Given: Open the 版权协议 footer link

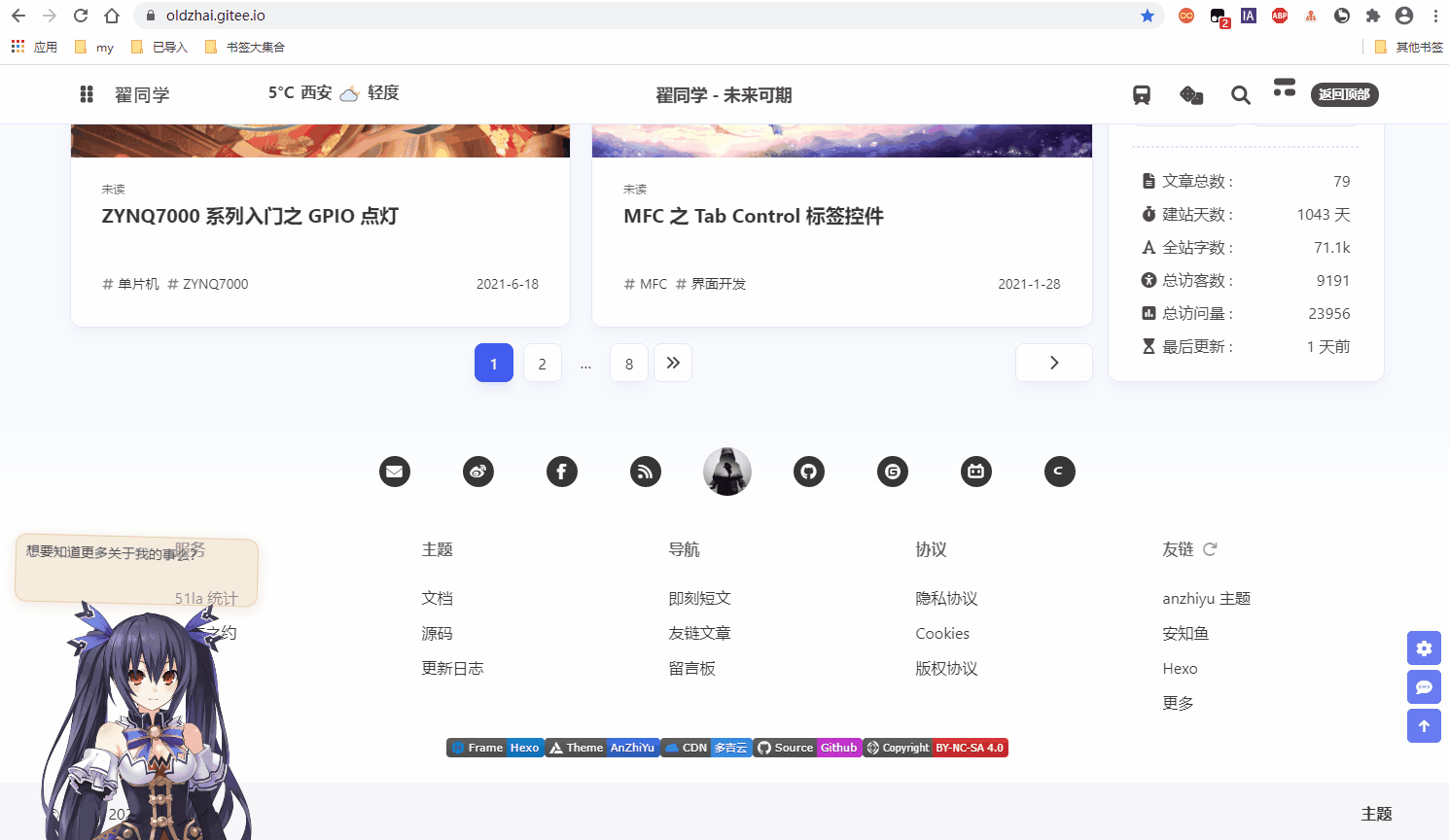Looking at the screenshot, I should coord(947,668).
